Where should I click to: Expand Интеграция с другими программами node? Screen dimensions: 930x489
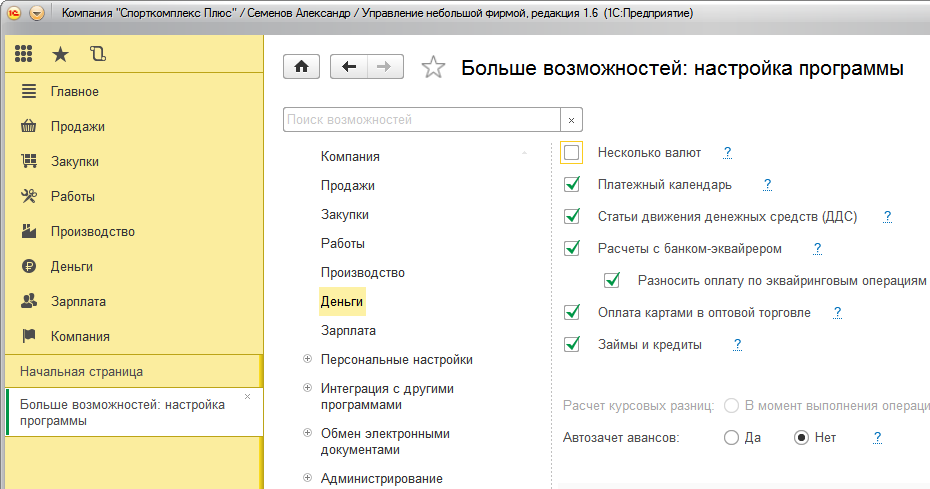306,388
